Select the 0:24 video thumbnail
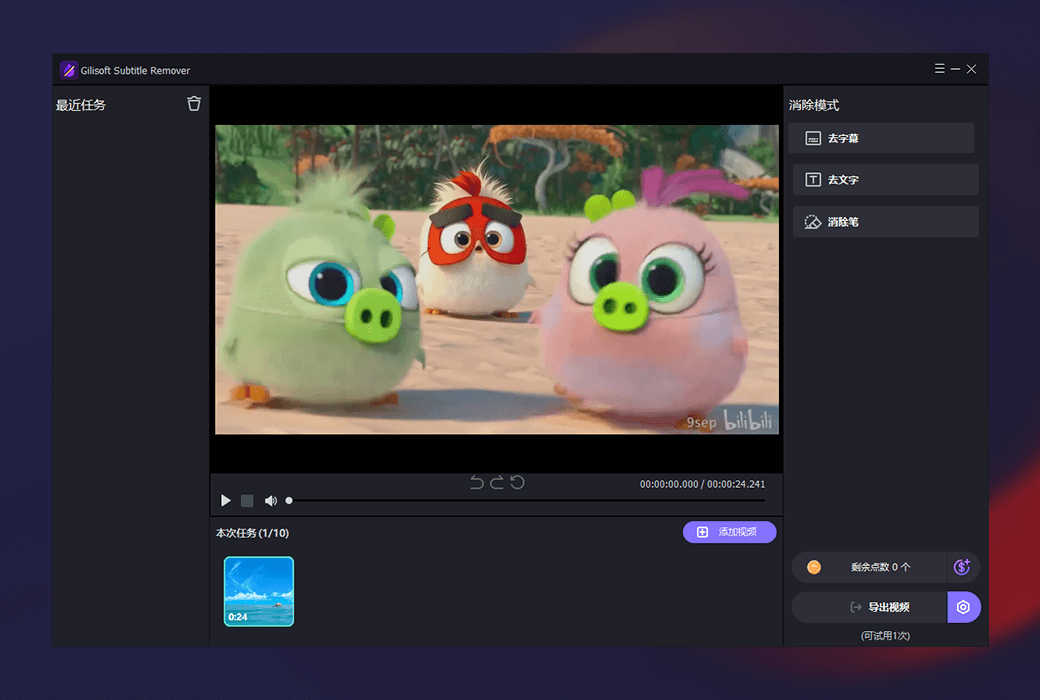 259,591
